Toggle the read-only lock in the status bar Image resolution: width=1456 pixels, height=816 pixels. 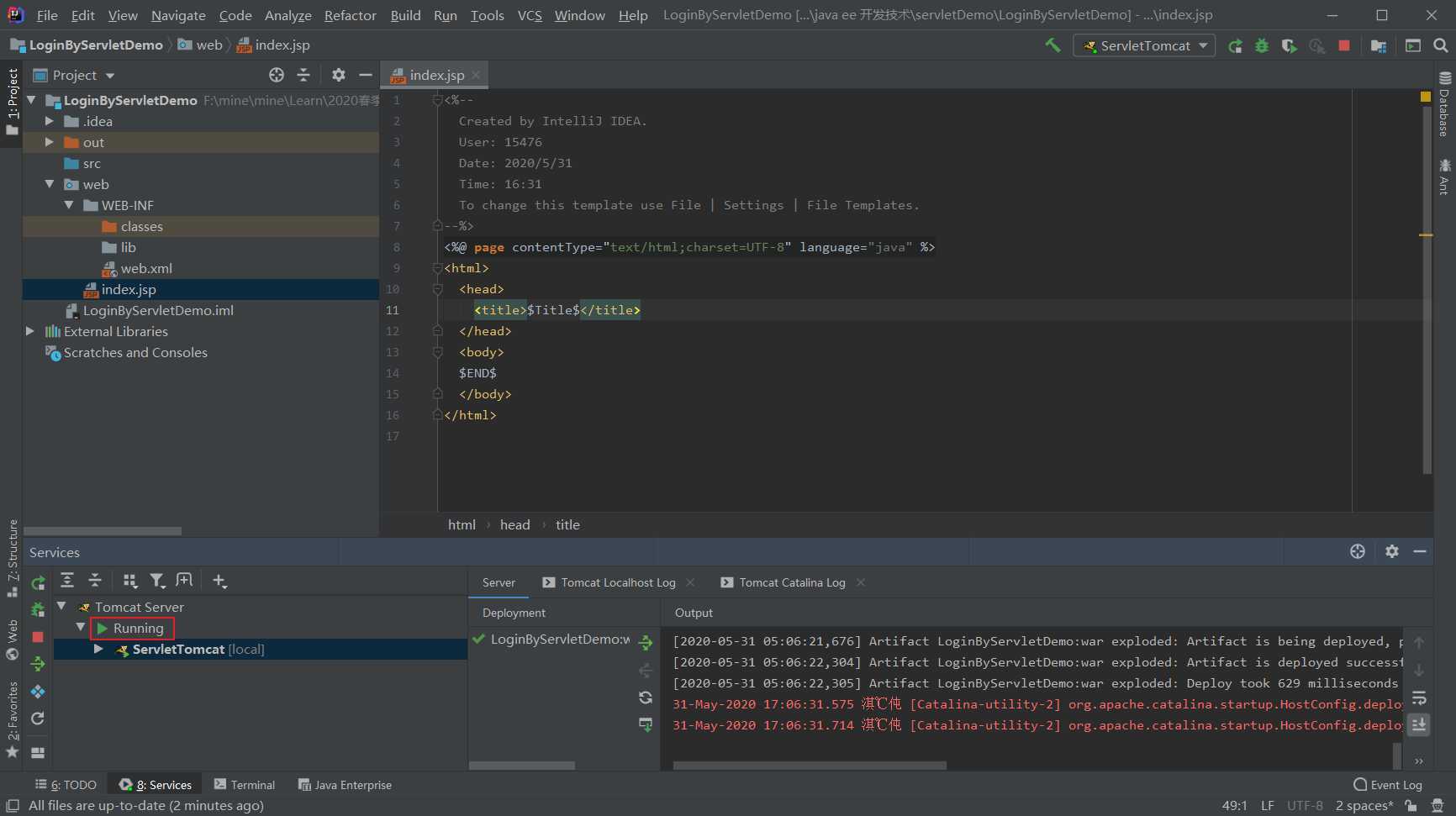click(1411, 805)
